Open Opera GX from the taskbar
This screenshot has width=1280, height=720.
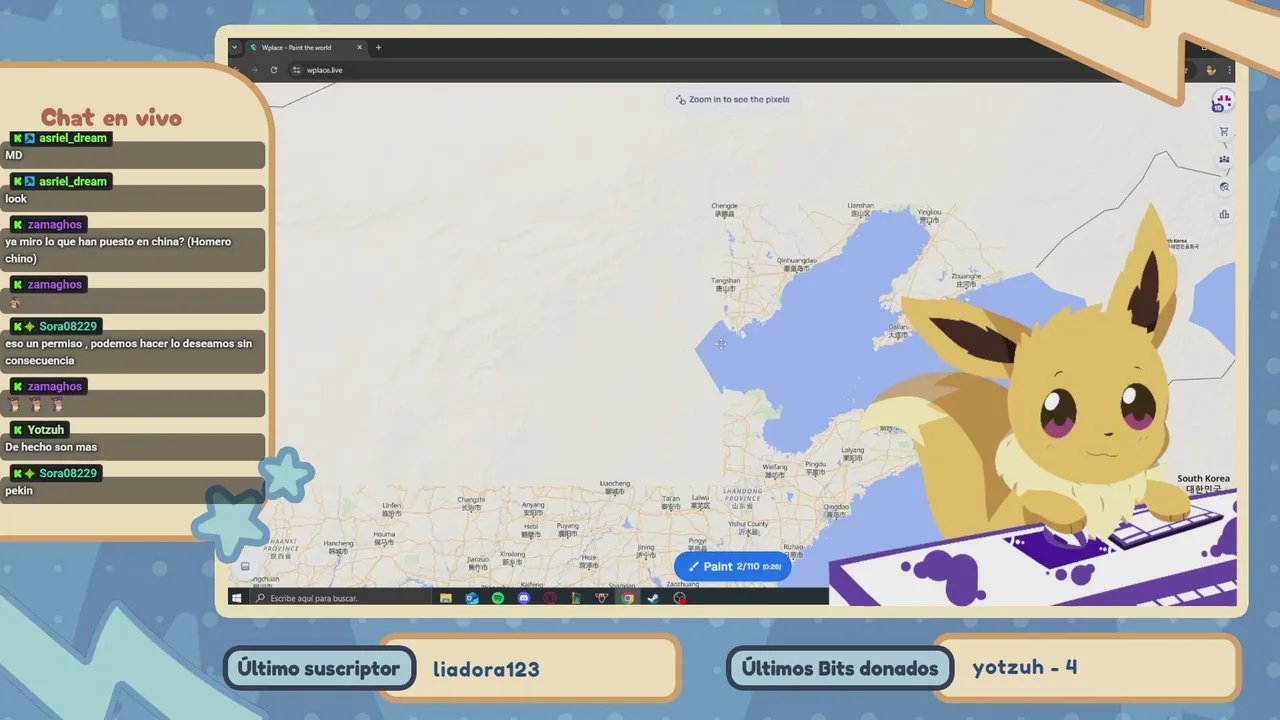point(550,598)
